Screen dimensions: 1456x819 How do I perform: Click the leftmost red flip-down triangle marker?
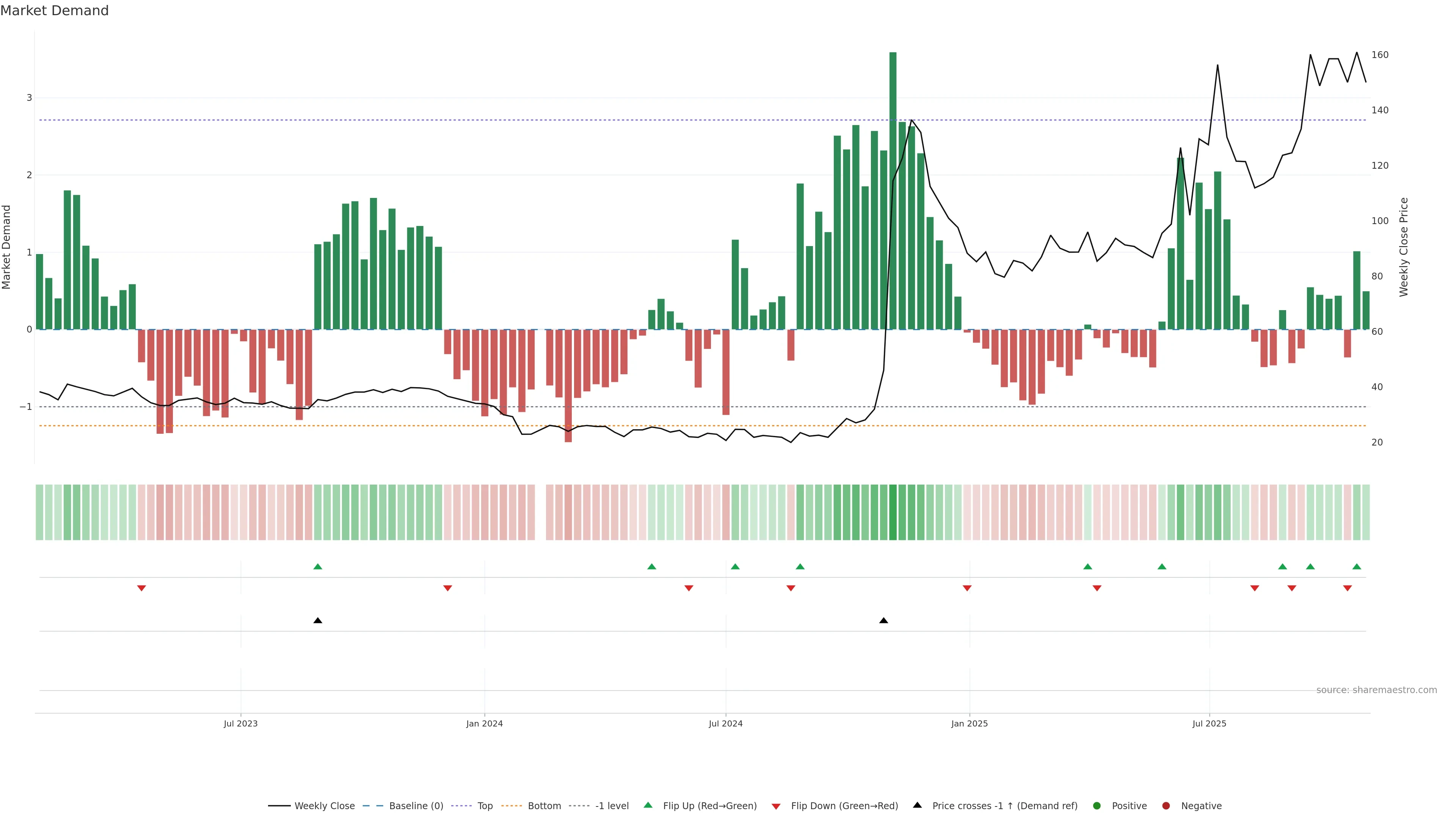click(142, 588)
